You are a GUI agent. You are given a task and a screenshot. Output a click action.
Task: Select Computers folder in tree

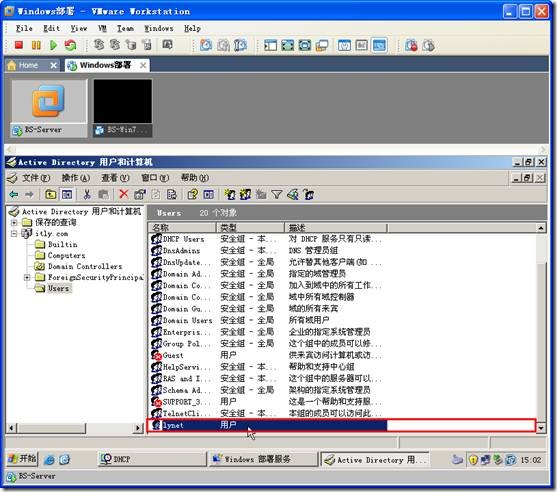click(x=66, y=256)
